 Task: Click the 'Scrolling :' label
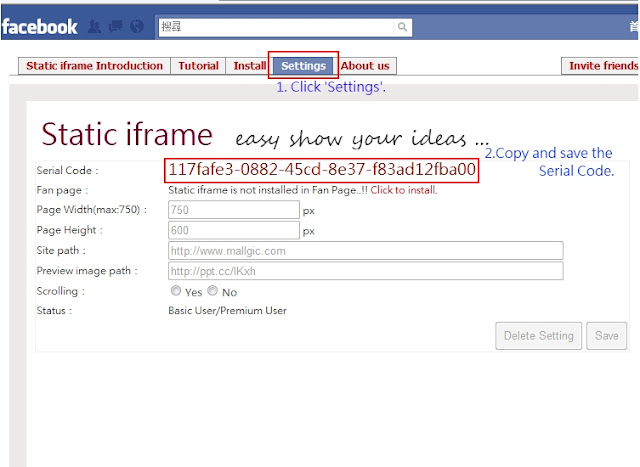(60, 291)
